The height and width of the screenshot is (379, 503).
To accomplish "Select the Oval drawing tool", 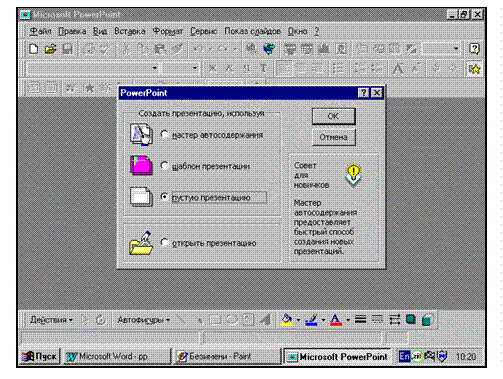I will (232, 320).
